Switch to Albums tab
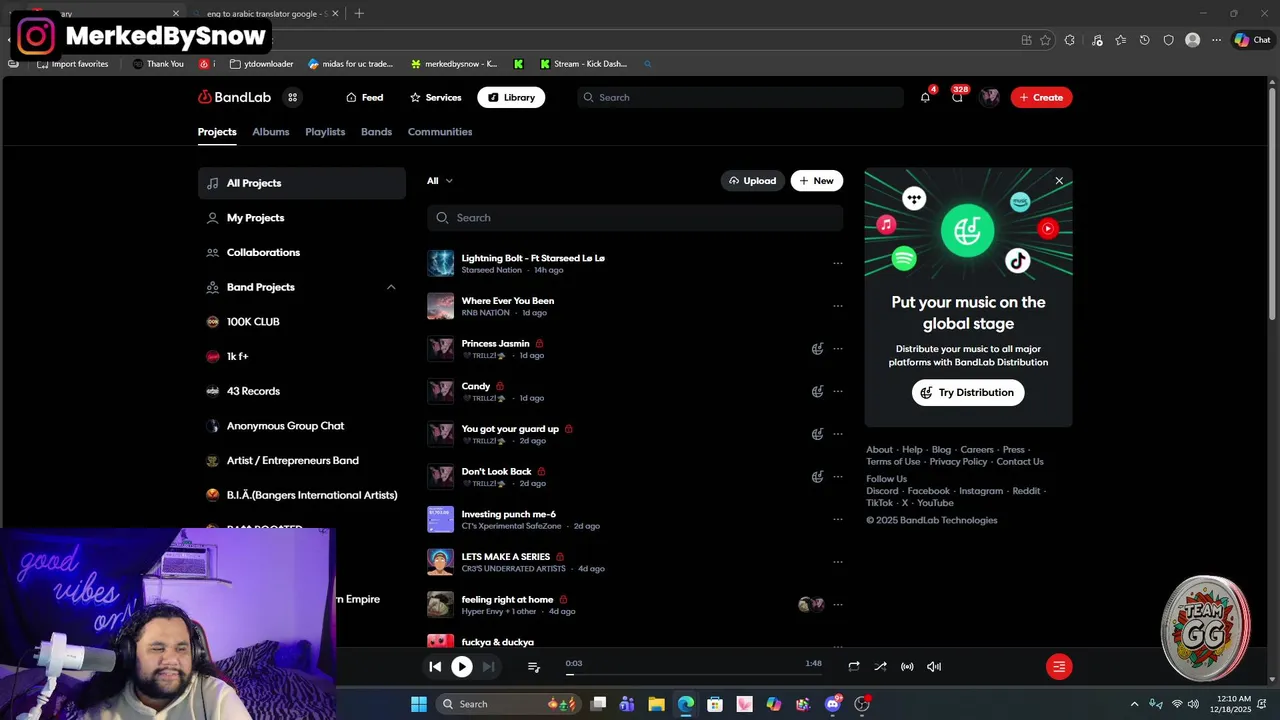Screen dimensions: 1280x720 click(271, 132)
